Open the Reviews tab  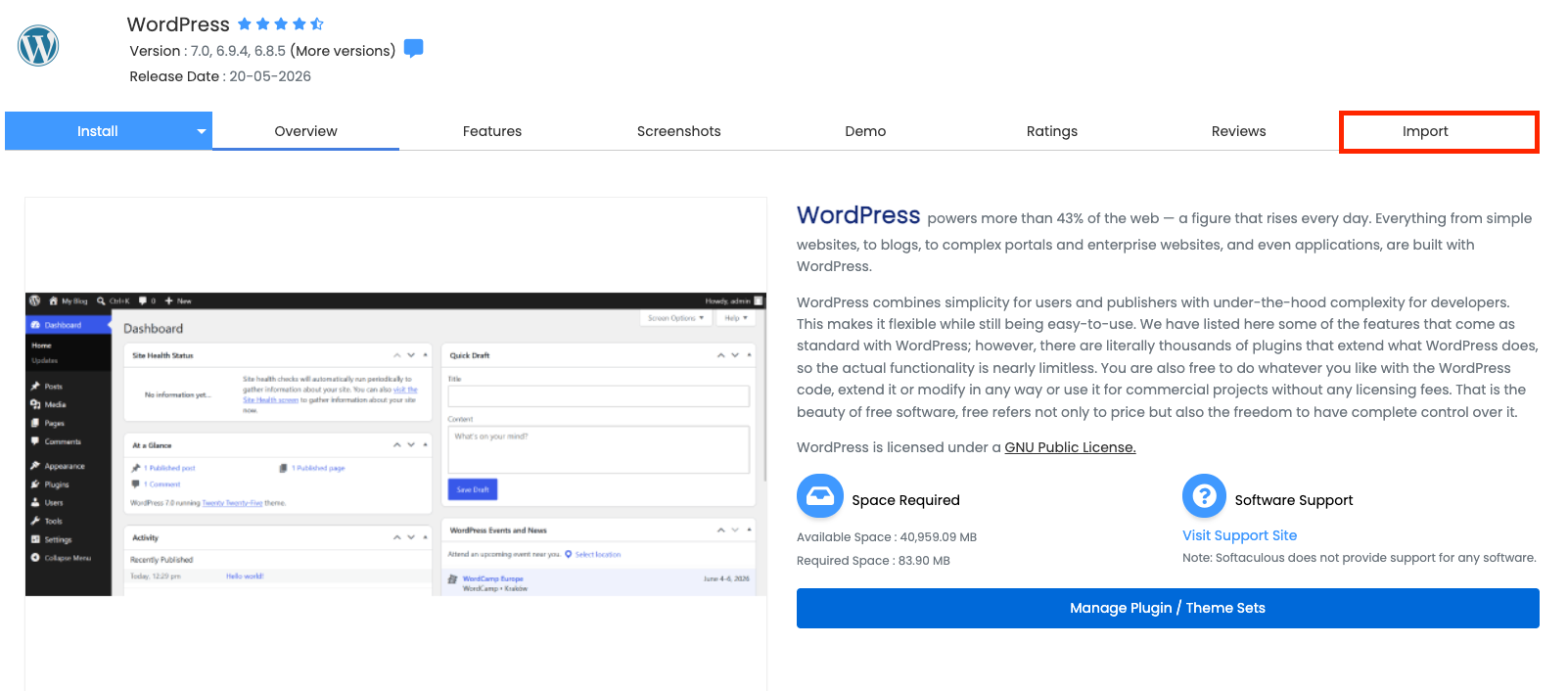[1238, 131]
